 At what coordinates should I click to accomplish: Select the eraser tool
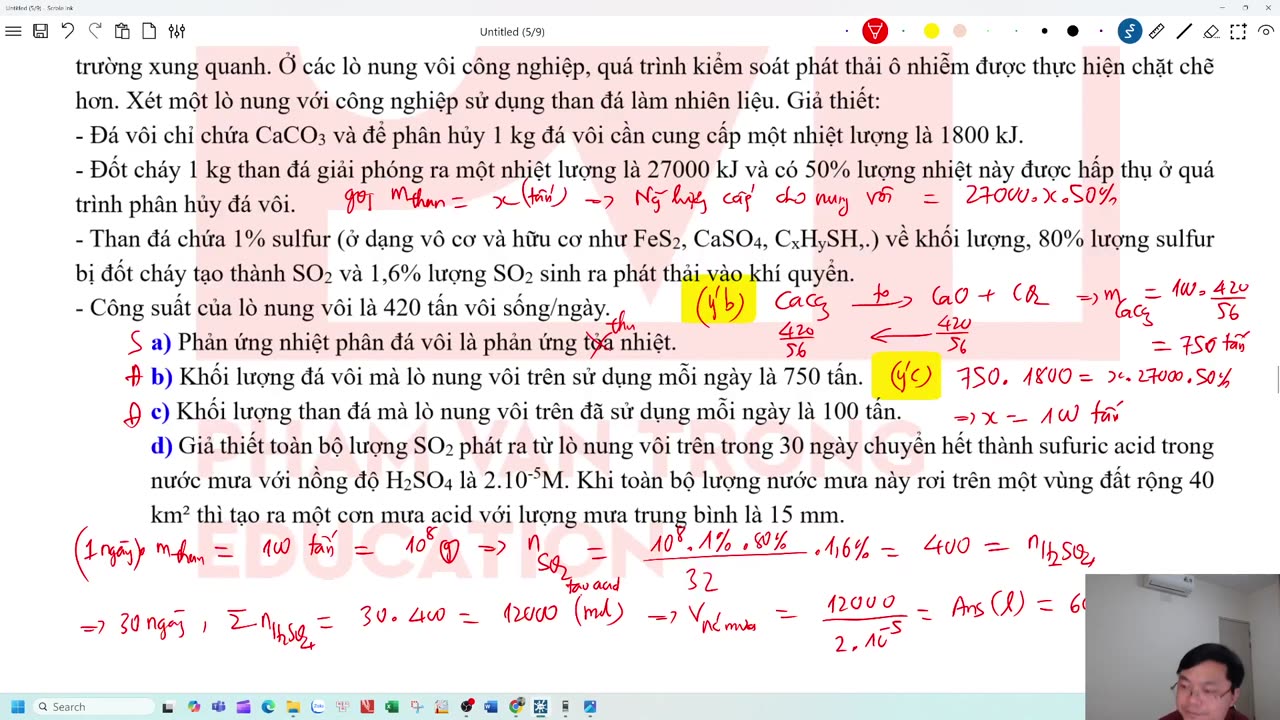(x=1211, y=31)
